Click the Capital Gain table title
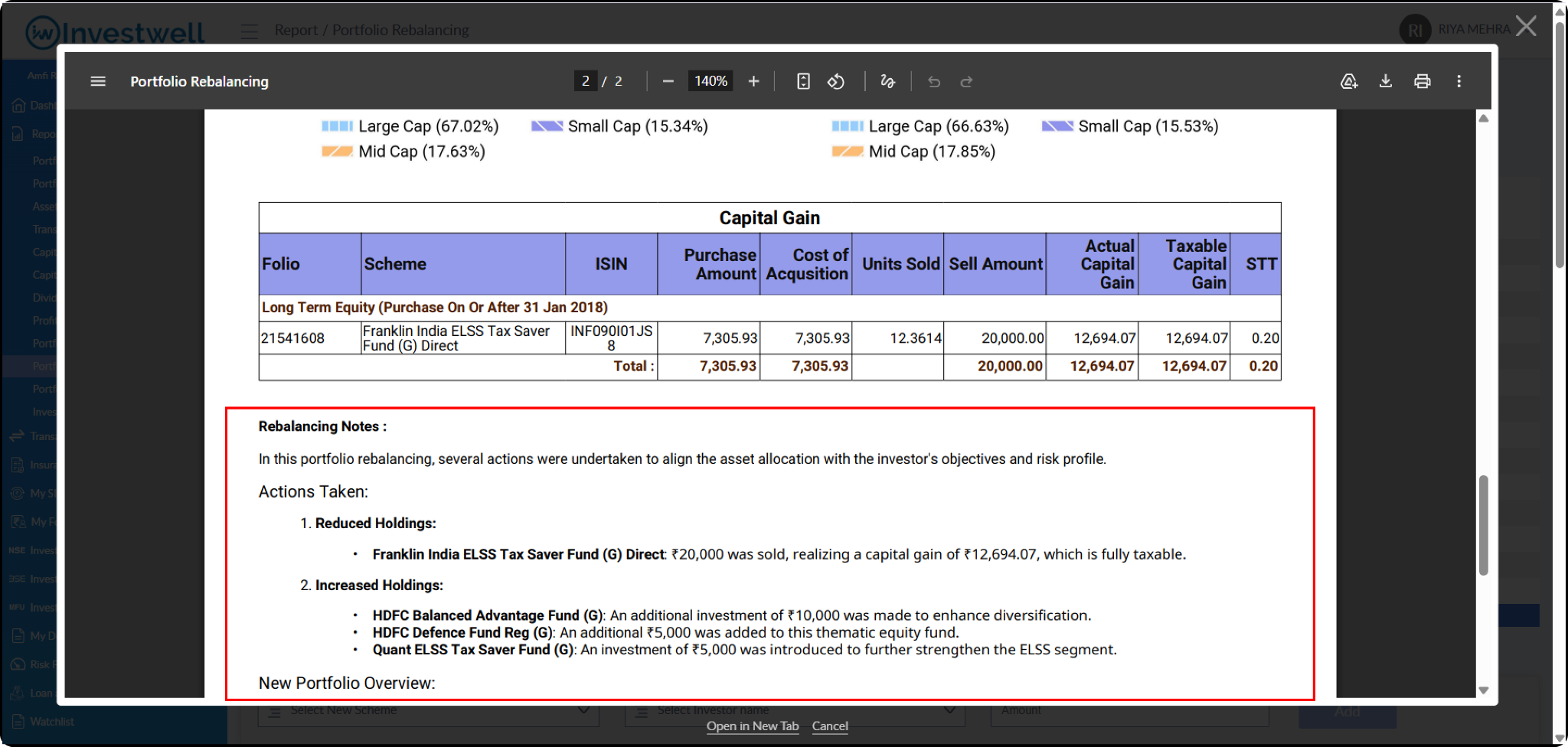This screenshot has width=1568, height=747. [769, 218]
